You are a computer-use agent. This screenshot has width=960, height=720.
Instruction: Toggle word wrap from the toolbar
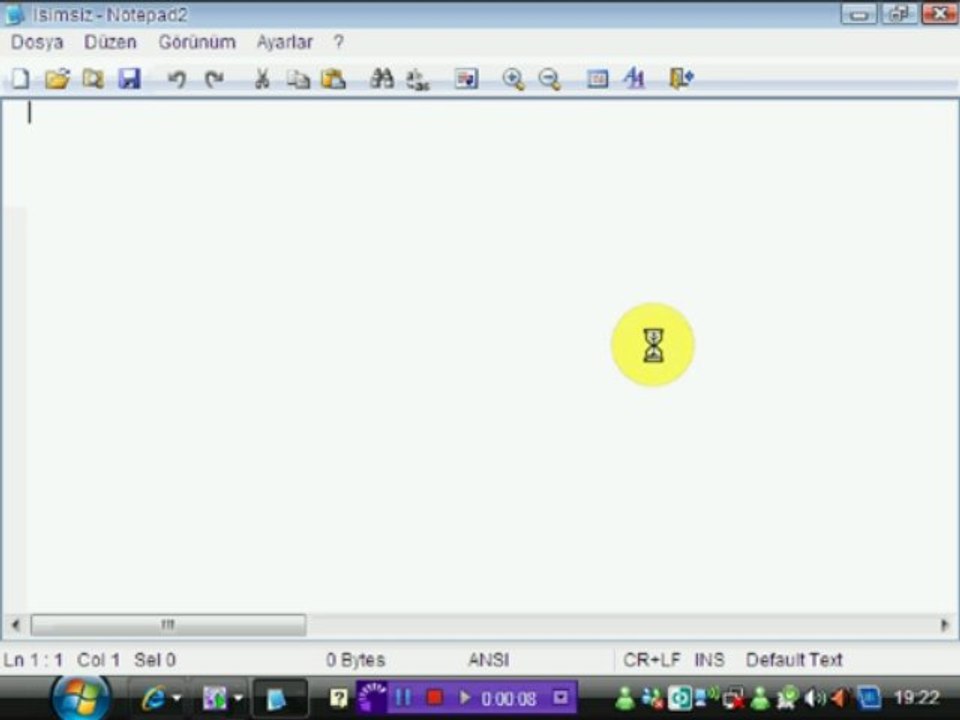(466, 78)
